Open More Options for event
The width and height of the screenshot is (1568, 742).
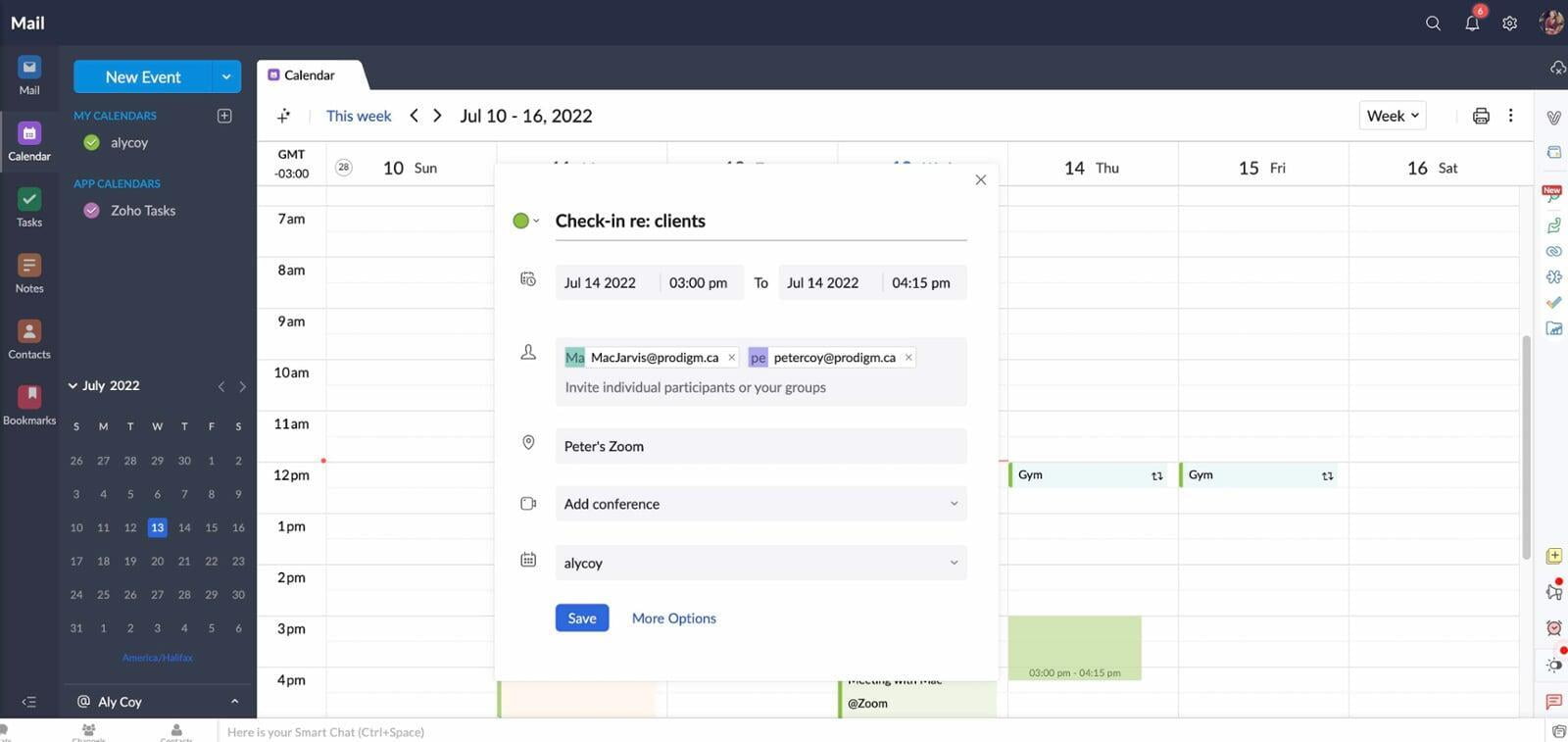tap(674, 618)
